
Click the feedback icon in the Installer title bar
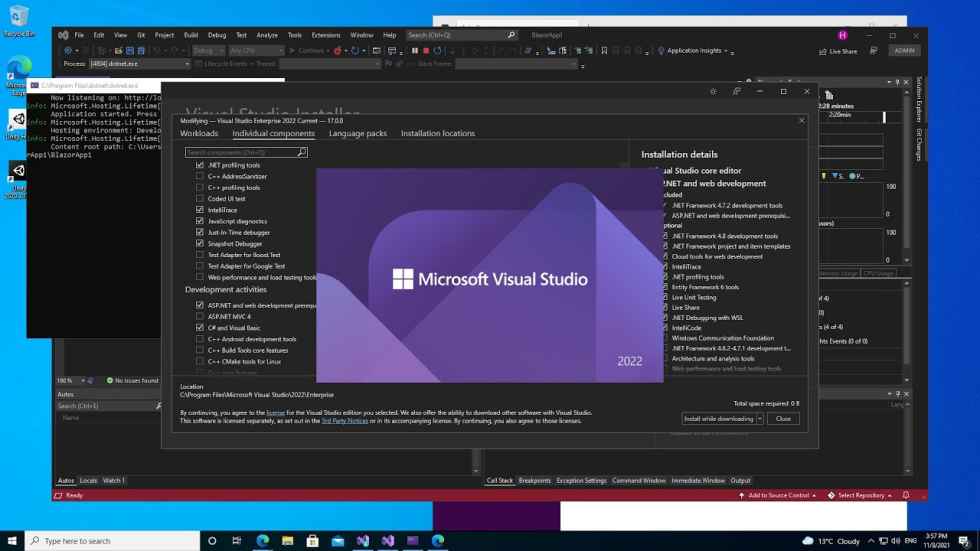pyautogui.click(x=736, y=91)
